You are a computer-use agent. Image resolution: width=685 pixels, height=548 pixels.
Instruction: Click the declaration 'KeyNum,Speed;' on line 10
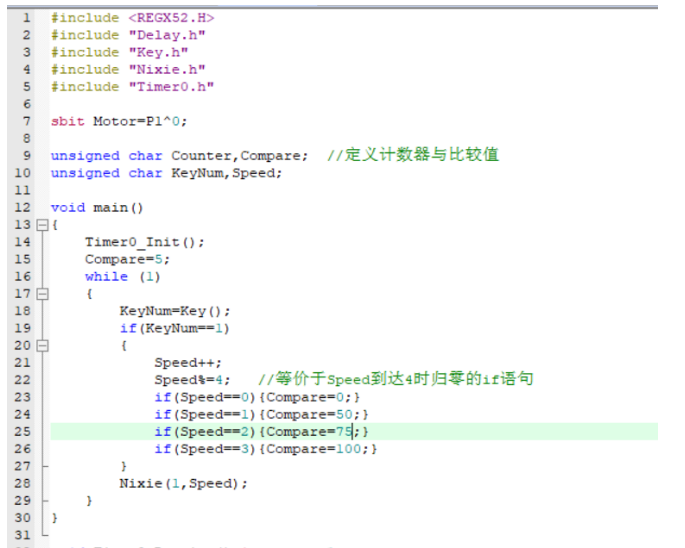click(227, 173)
